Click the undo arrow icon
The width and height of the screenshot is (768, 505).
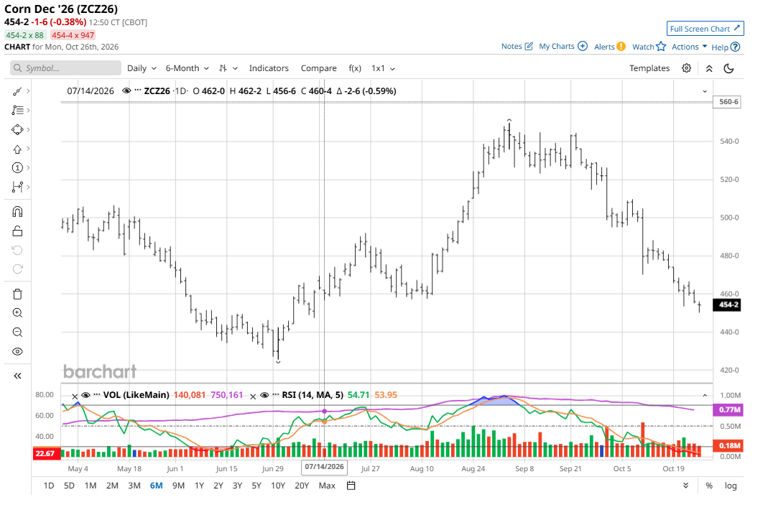pos(17,250)
